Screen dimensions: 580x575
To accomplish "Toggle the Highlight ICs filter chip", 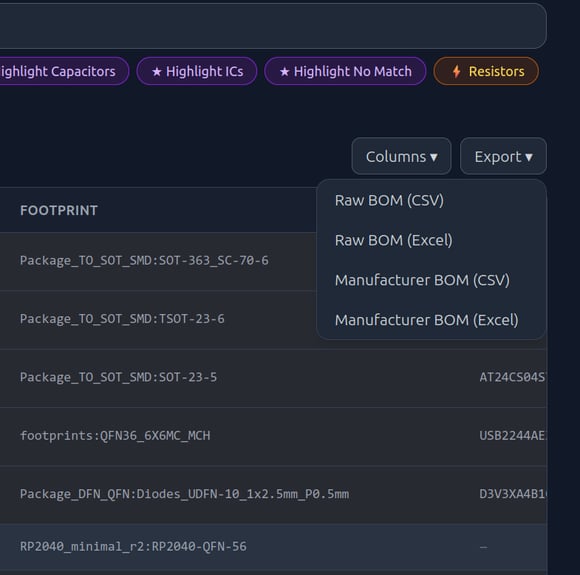I will pyautogui.click(x=197, y=71).
